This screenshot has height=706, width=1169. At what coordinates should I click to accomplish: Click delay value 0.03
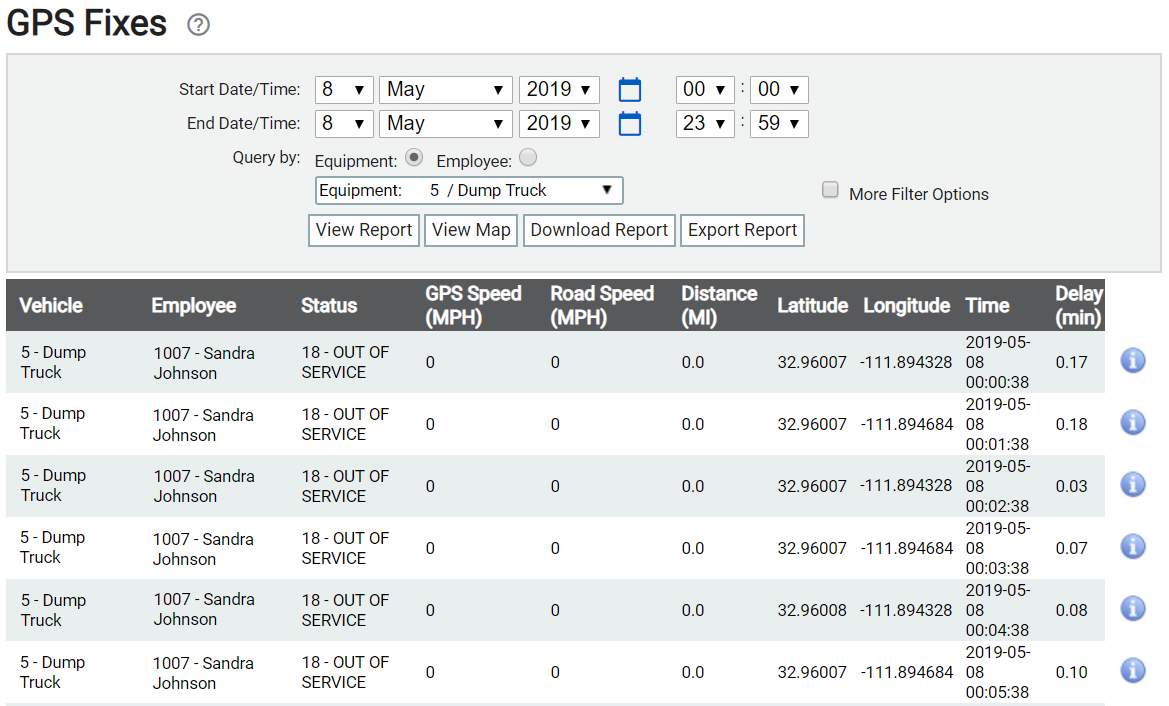click(x=1071, y=486)
